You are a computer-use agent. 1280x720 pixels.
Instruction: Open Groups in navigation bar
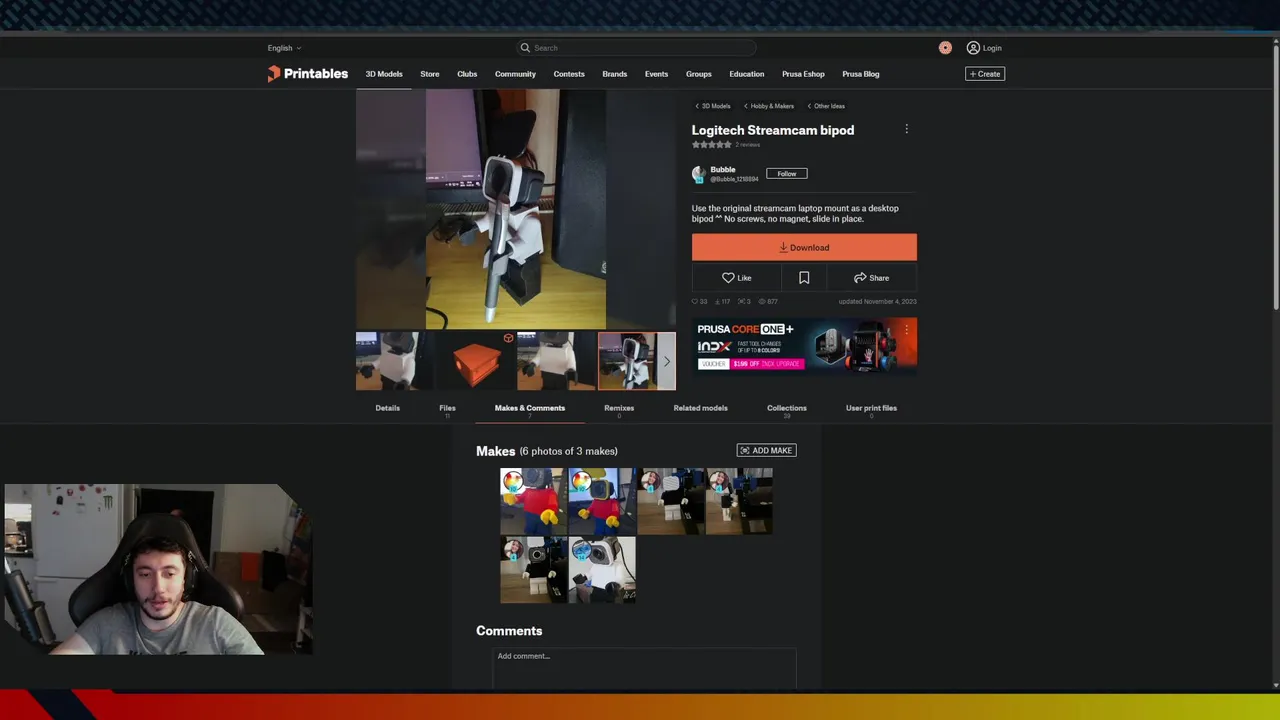[x=699, y=74]
